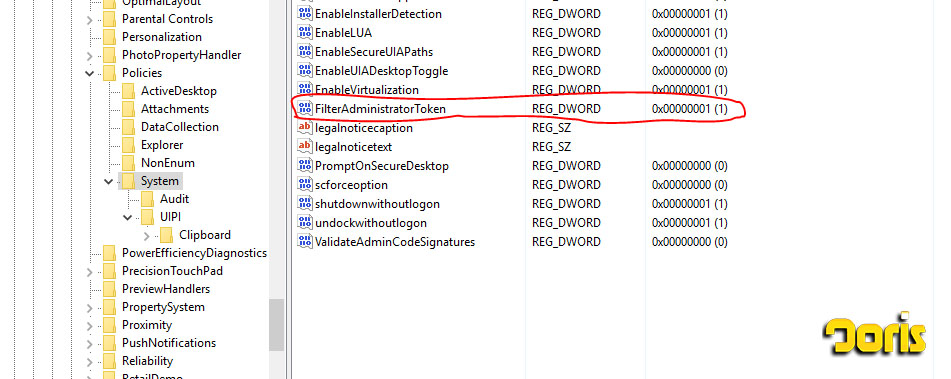
Task: Click the Personalization folder icon
Action: pyautogui.click(x=109, y=37)
